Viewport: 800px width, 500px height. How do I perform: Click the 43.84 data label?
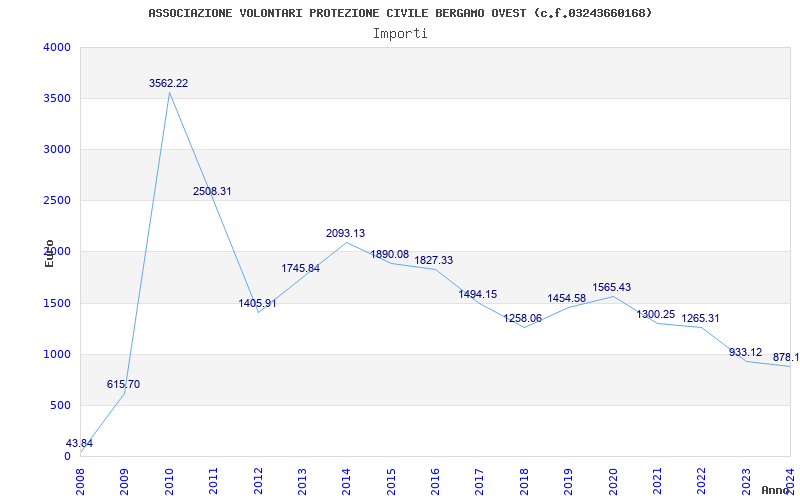pos(79,443)
